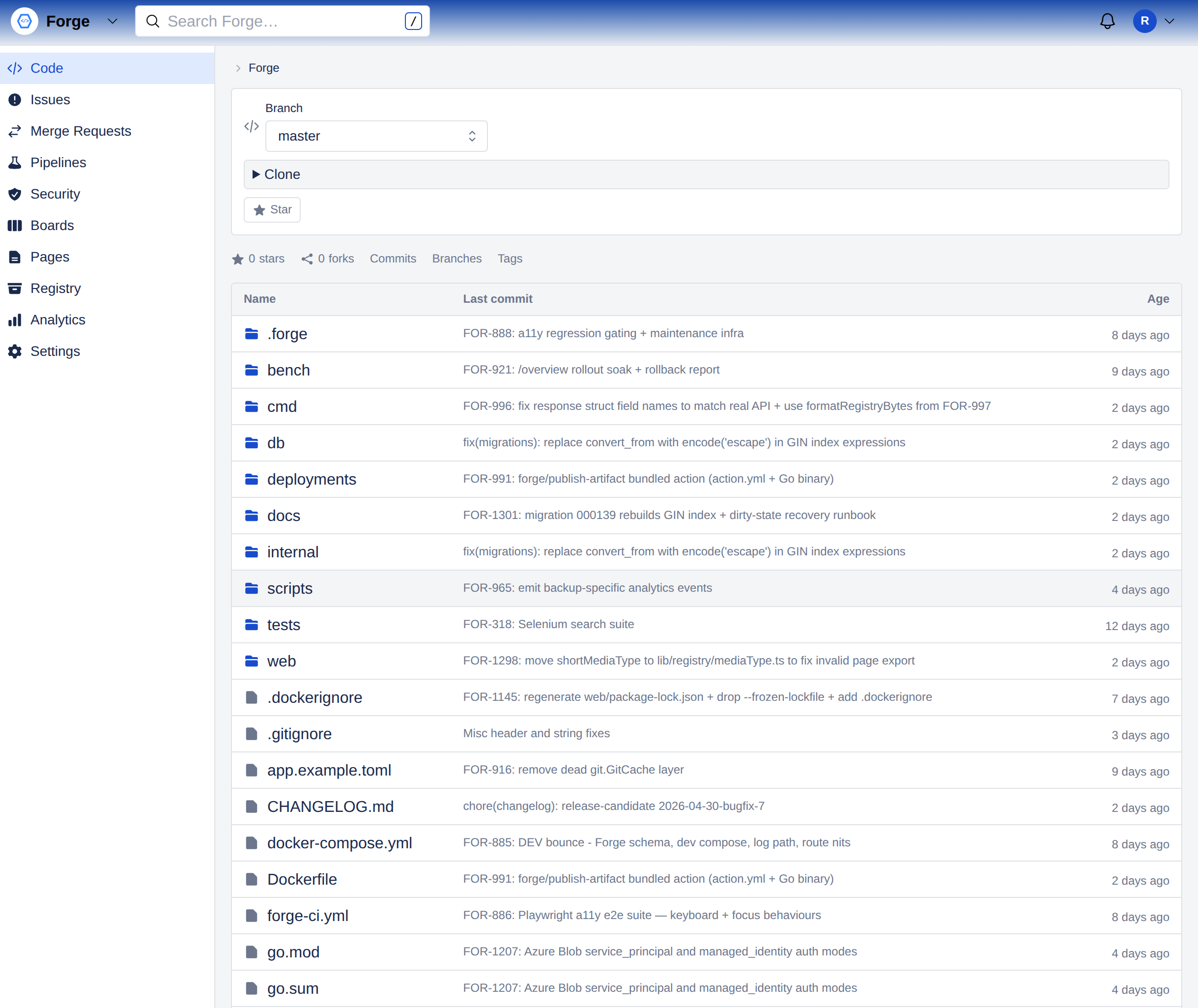Open commit FOR-888 a11y regression gating

603,333
